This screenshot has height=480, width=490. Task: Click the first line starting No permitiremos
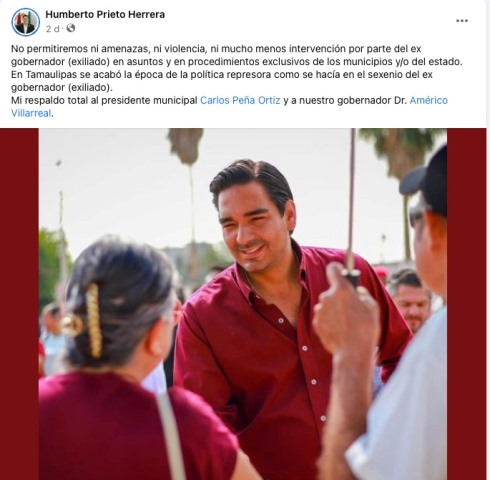tap(216, 49)
